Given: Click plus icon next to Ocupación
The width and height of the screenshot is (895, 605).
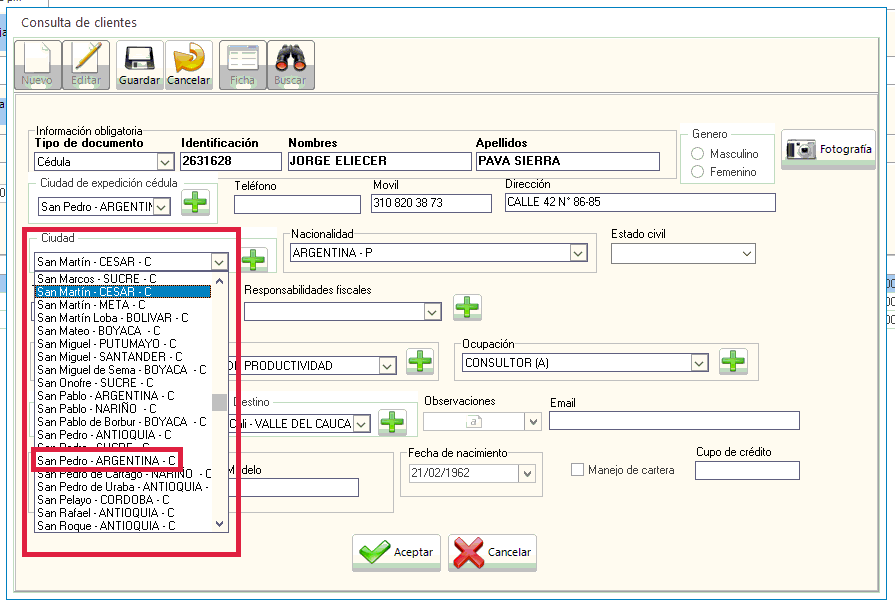Looking at the screenshot, I should tap(734, 362).
